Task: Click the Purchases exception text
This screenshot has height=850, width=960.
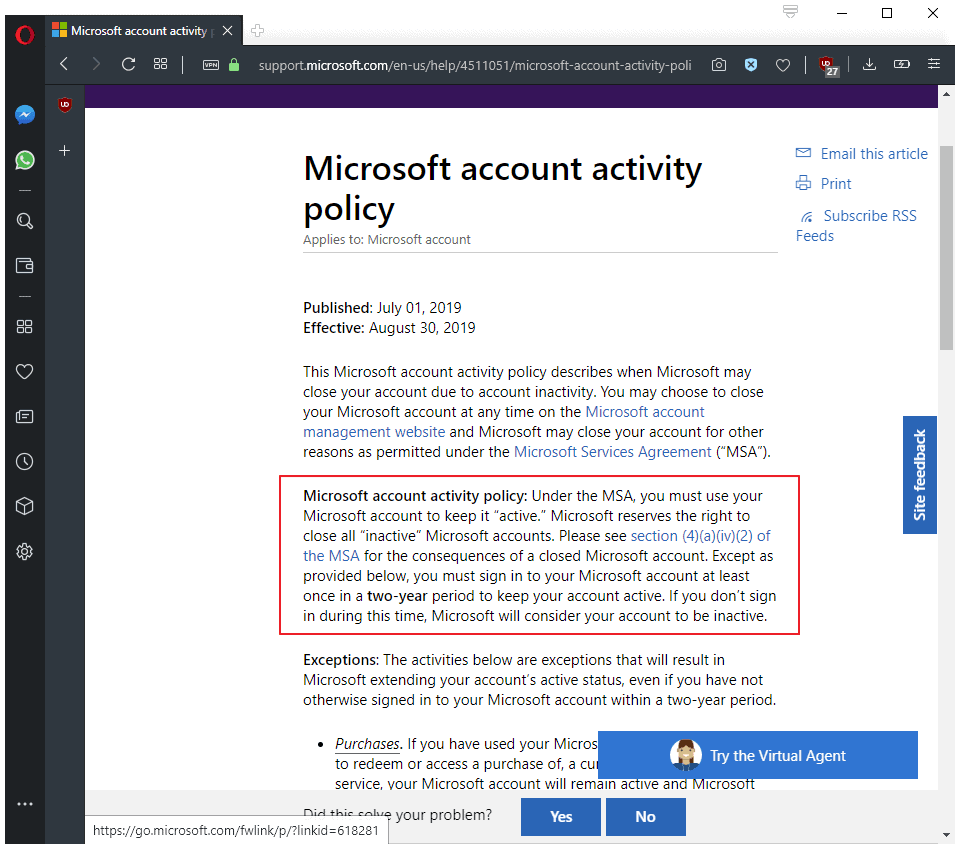Action: tap(367, 744)
